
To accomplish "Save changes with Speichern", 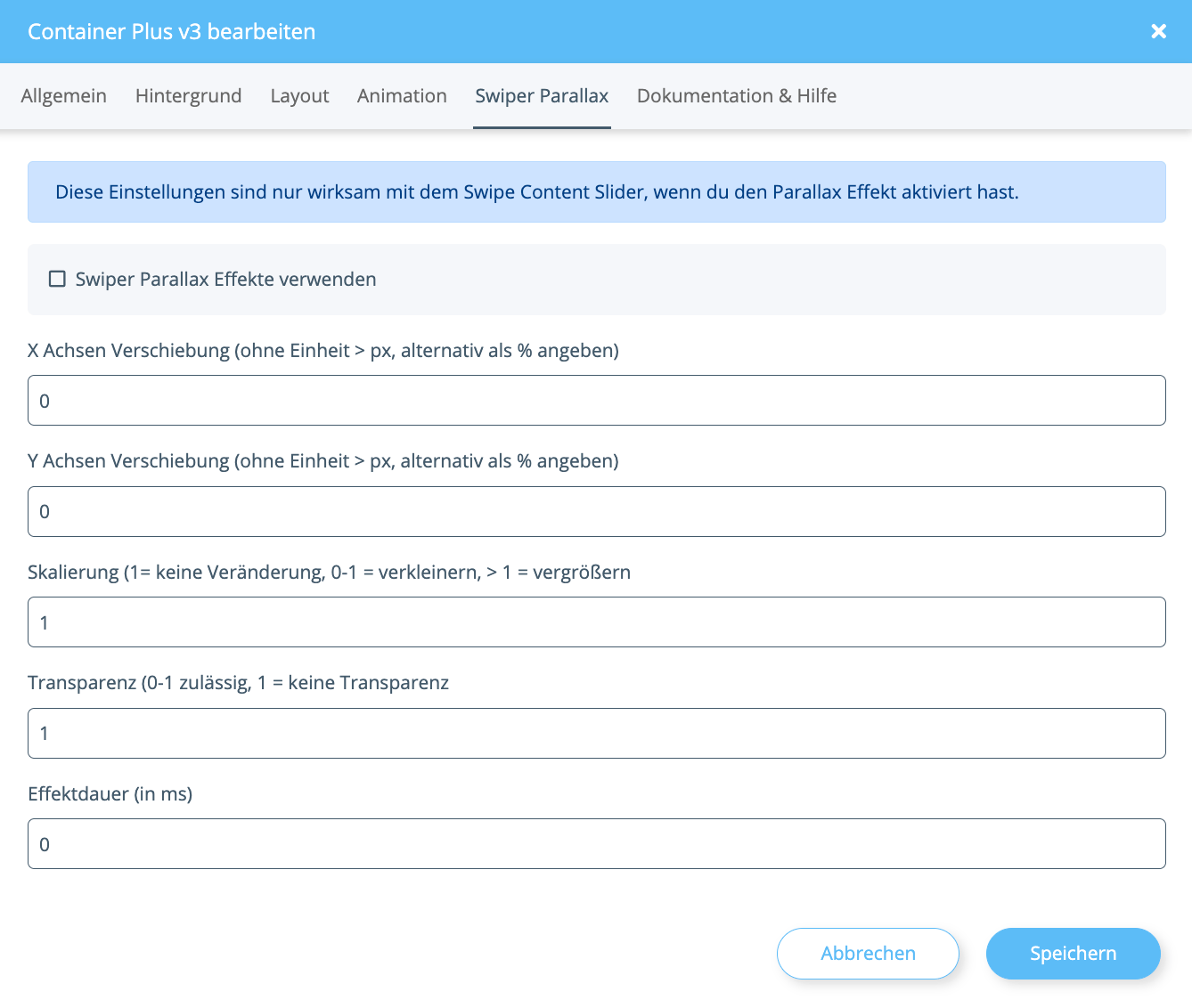I will 1074,954.
